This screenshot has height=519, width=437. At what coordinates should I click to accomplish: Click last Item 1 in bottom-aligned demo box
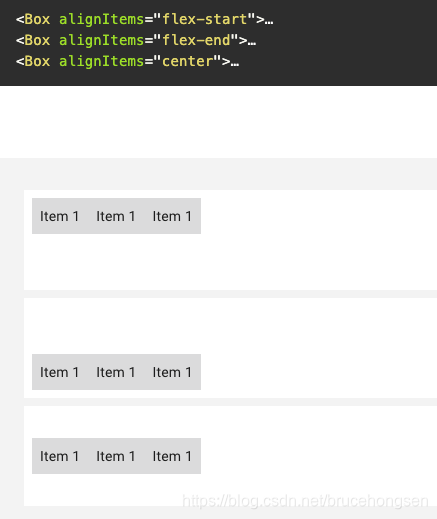point(173,372)
